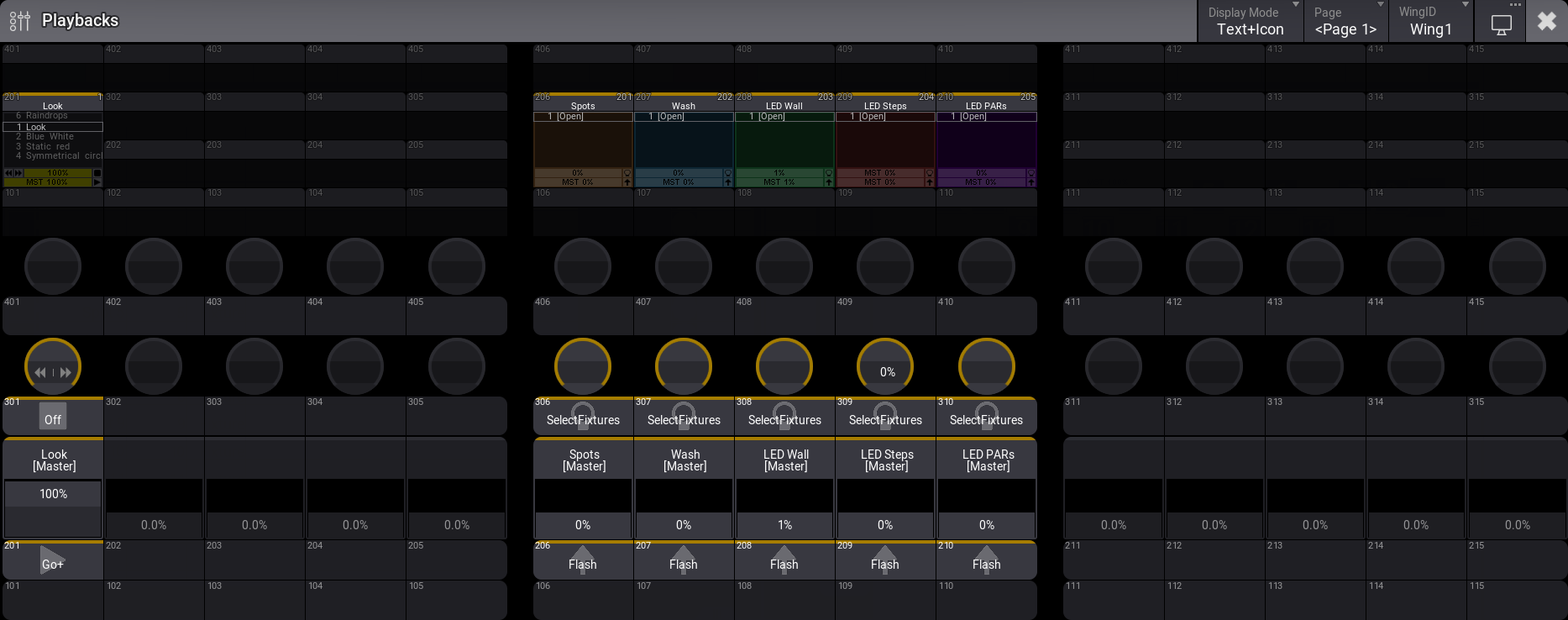Click the lightbulb icon in LED Steps executor

click(929, 173)
